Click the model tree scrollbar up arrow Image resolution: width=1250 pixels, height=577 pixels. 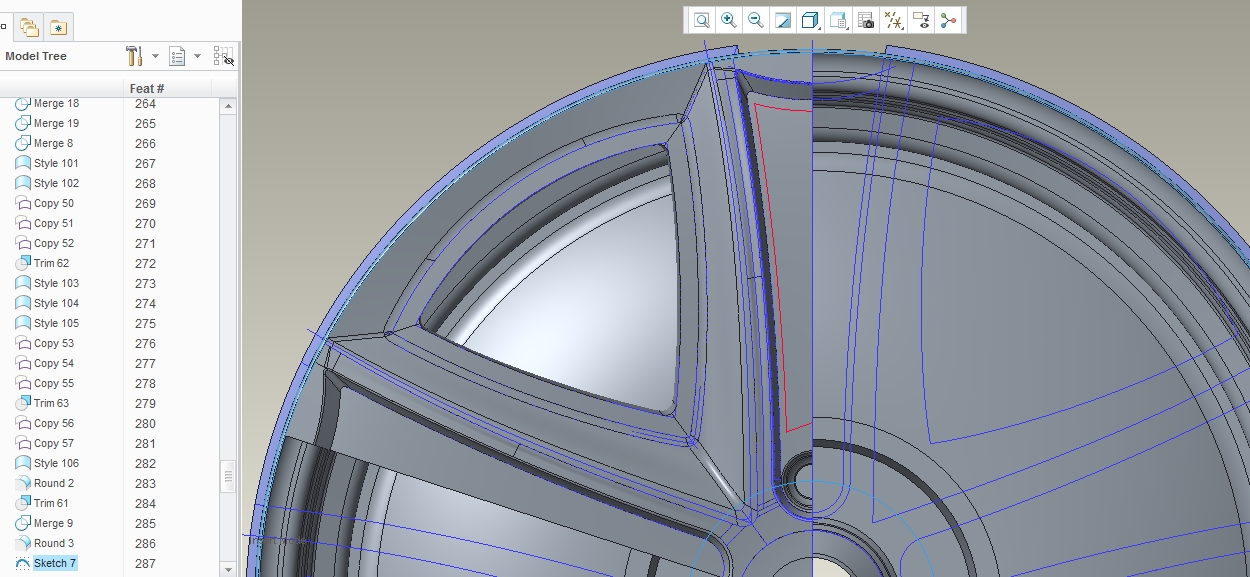point(228,105)
